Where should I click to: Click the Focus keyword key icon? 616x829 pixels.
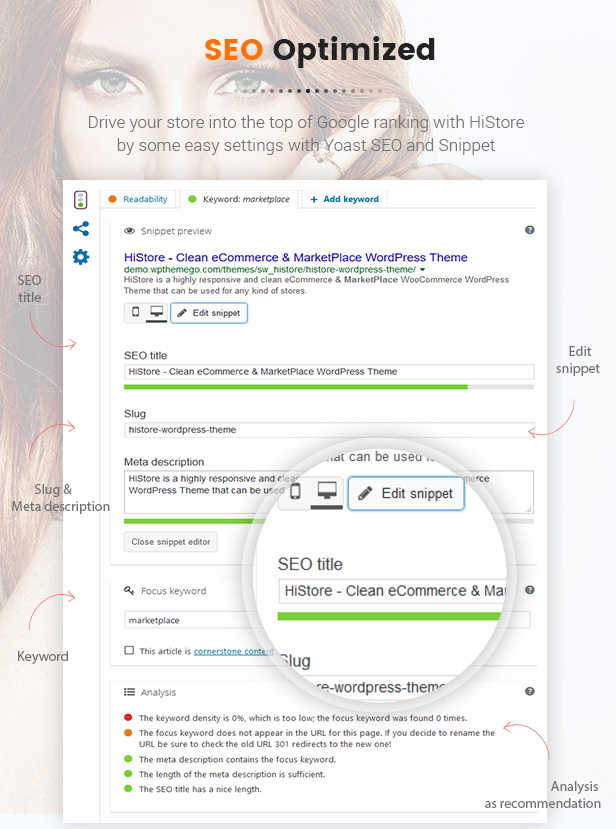point(129,590)
